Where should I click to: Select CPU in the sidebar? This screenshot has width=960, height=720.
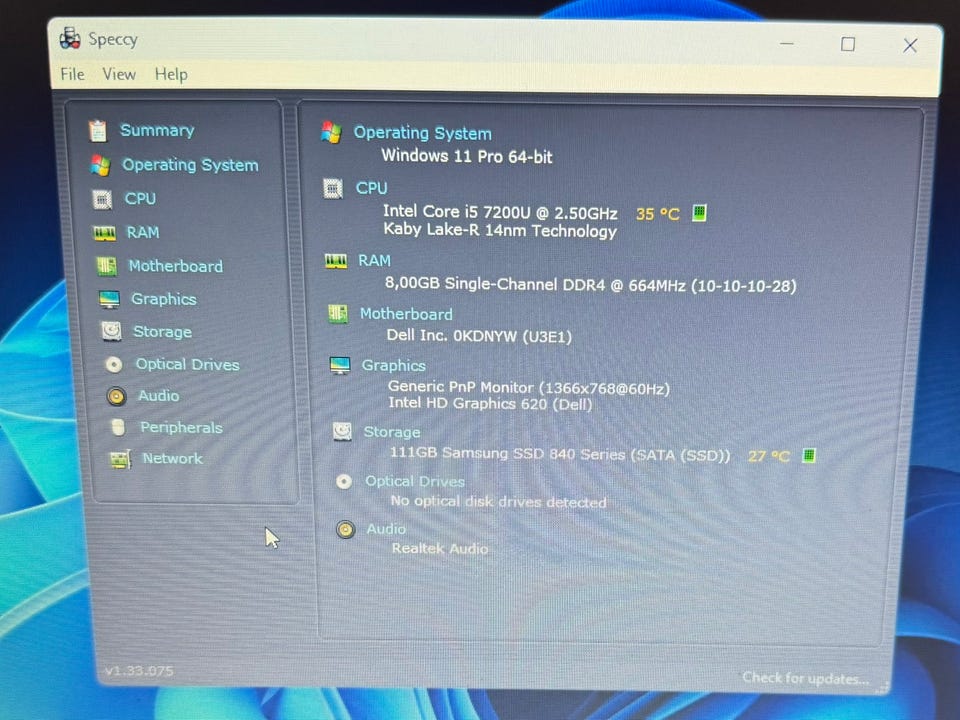point(140,198)
